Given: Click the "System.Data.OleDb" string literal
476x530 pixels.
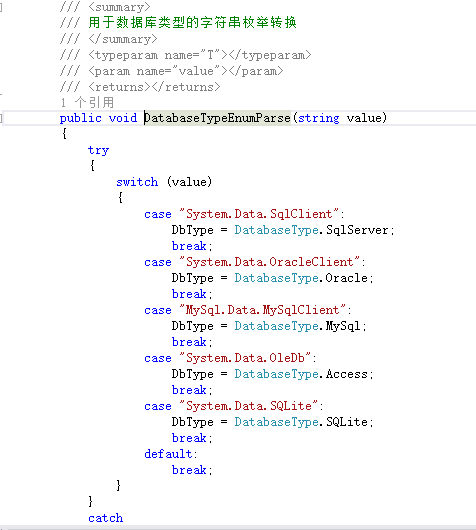Looking at the screenshot, I should 245,358.
